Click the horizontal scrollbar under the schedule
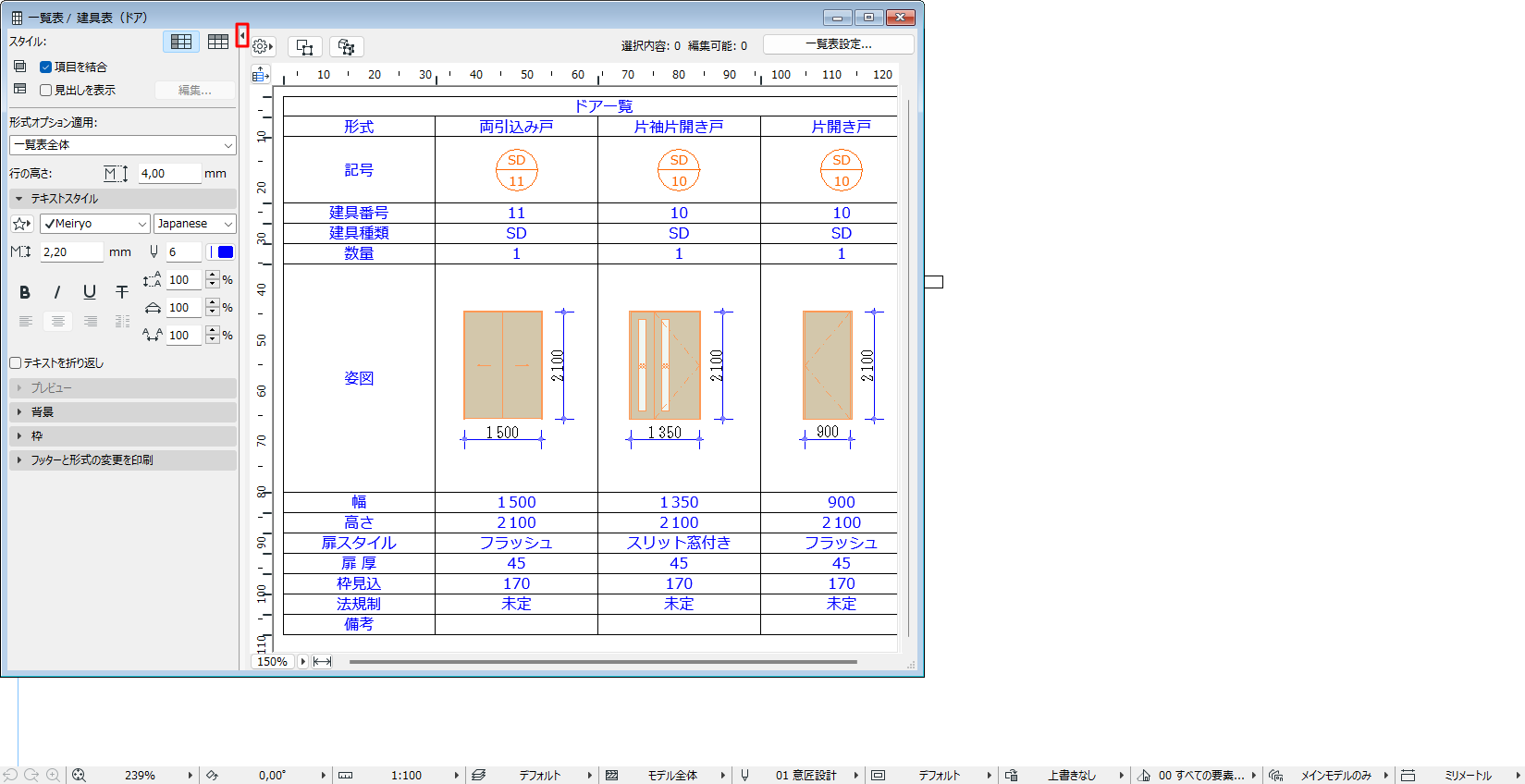 click(x=603, y=662)
